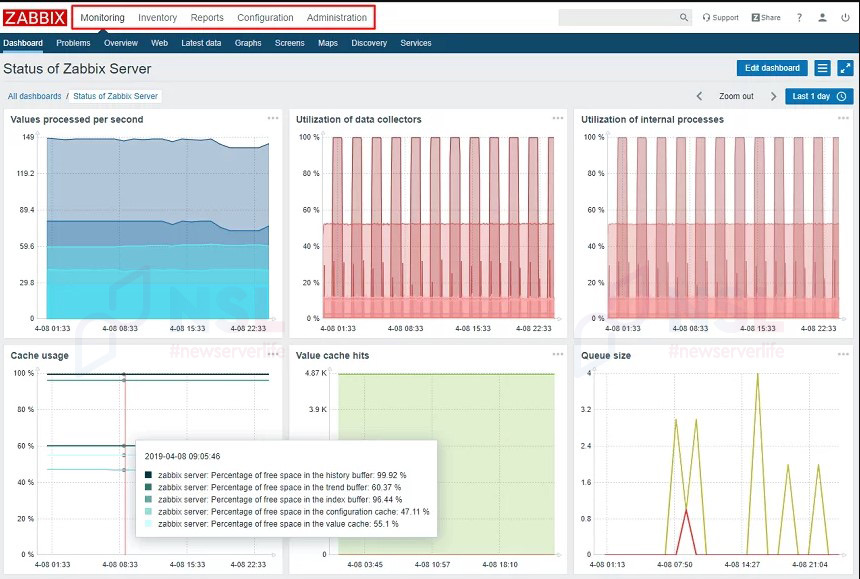Screen dimensions: 860x579
Task: Click All dashboards breadcrumb link
Action: [35, 96]
